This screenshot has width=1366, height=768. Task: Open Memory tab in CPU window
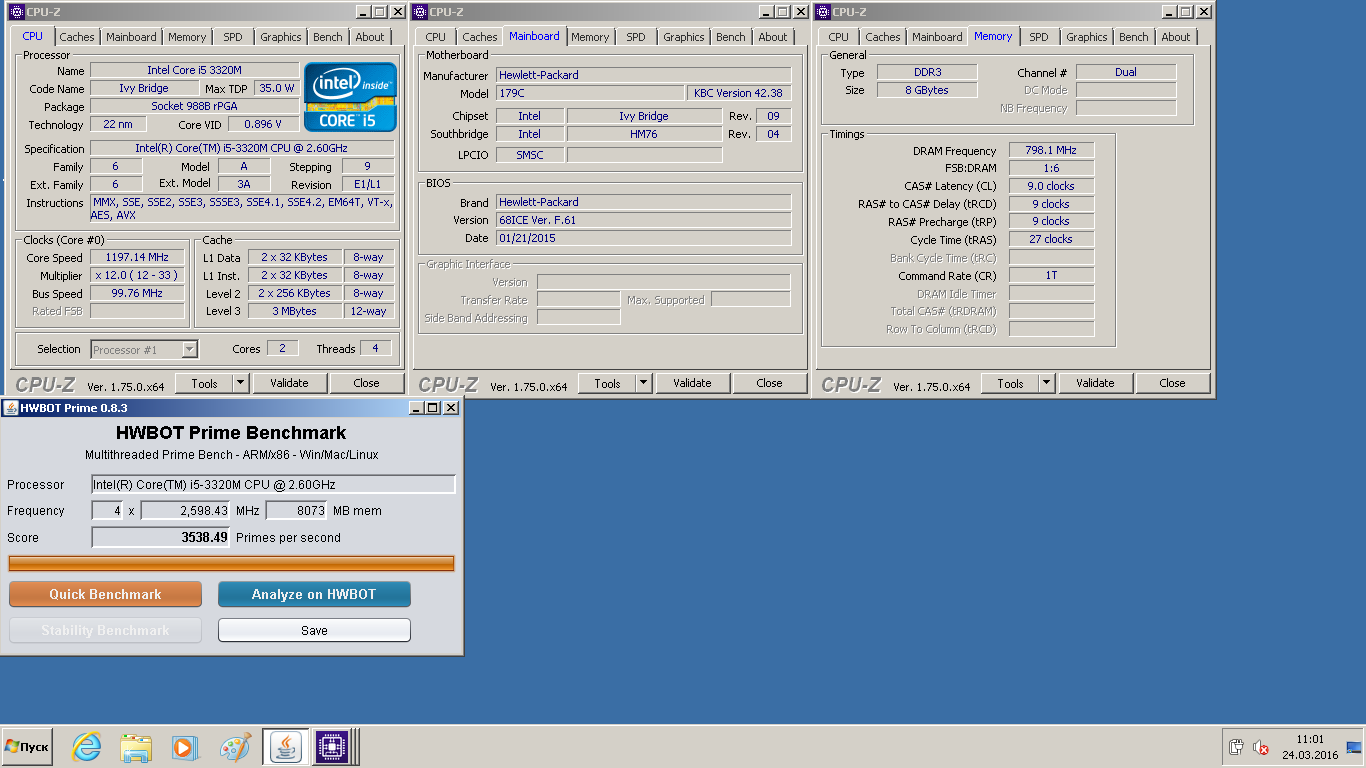pos(187,37)
